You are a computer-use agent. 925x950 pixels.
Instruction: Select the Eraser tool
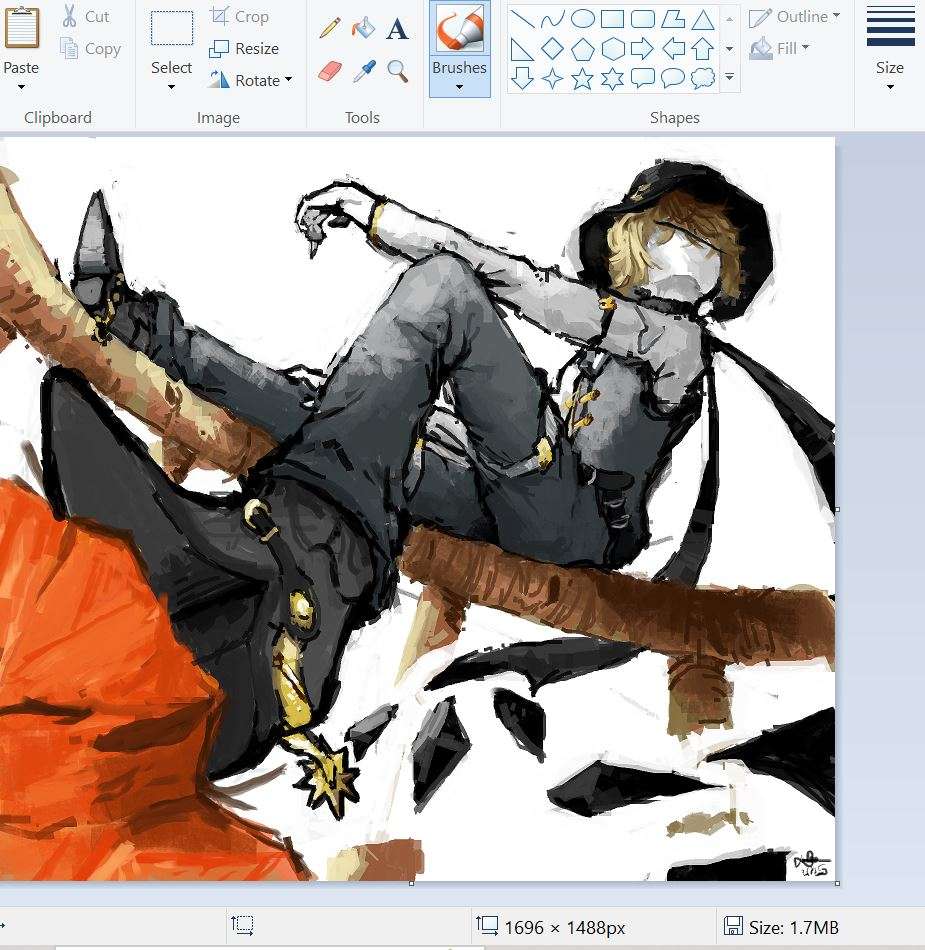[x=330, y=71]
